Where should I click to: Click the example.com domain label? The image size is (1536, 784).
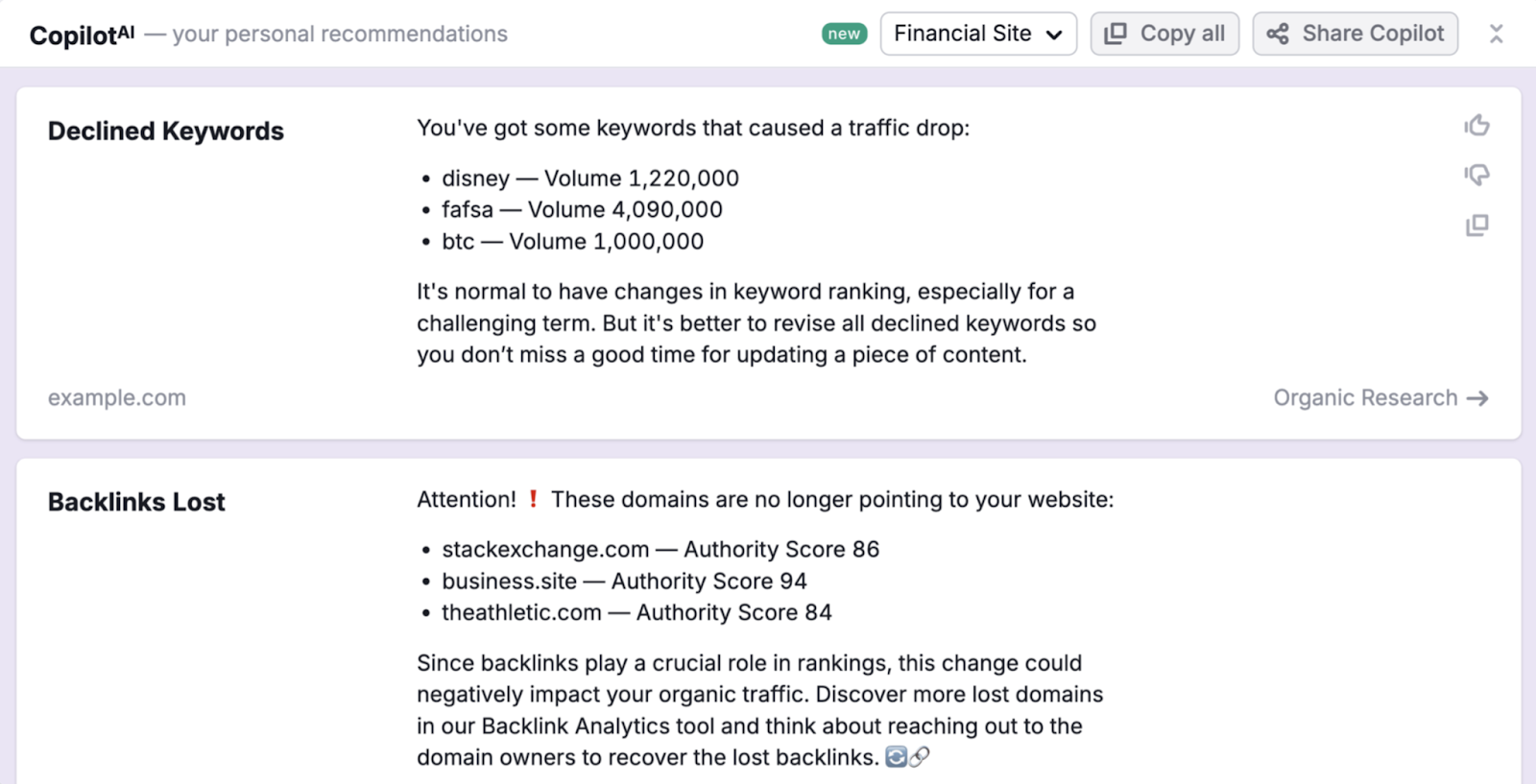click(x=116, y=397)
